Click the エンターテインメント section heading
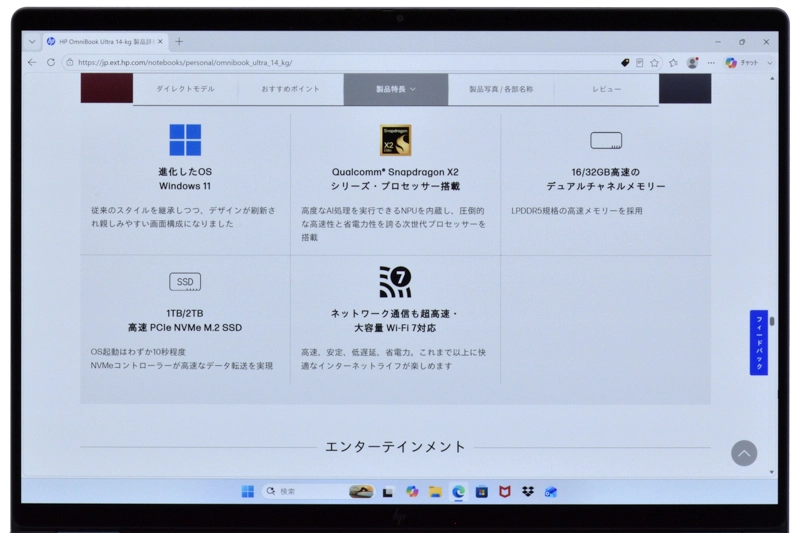Screen dimensions: 800x533 pos(395,447)
